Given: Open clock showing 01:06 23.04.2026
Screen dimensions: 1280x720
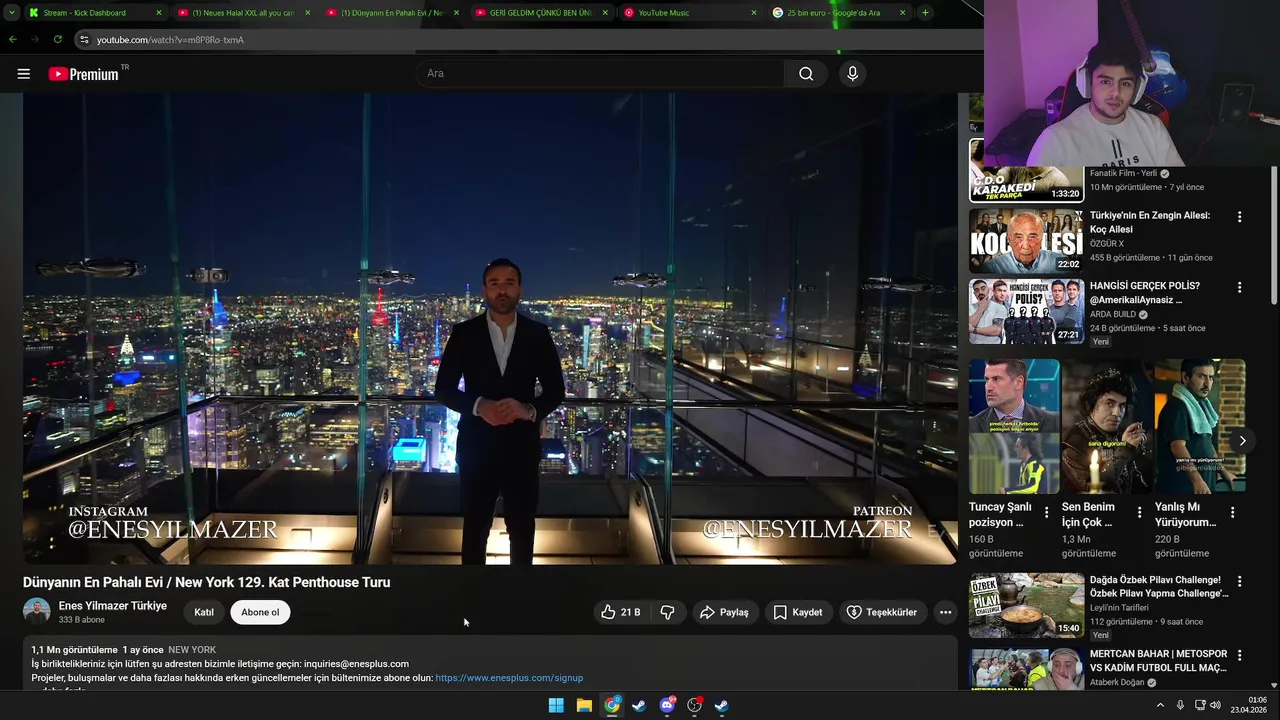Looking at the screenshot, I should pyautogui.click(x=1248, y=705).
